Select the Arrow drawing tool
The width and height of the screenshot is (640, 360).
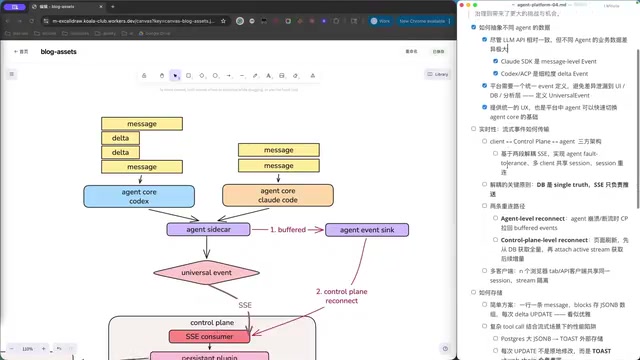pos(229,76)
